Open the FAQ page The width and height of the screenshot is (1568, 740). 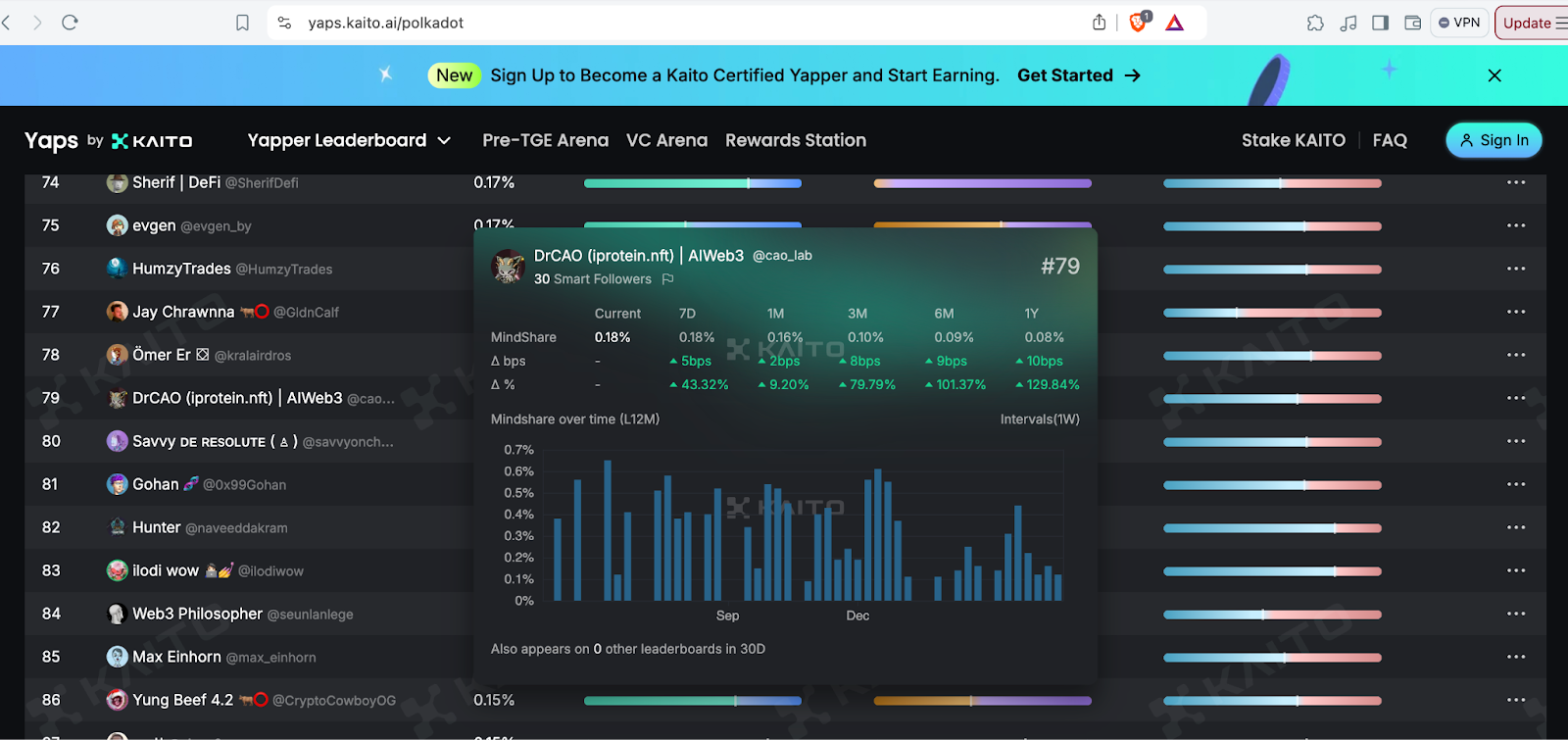coord(1390,140)
